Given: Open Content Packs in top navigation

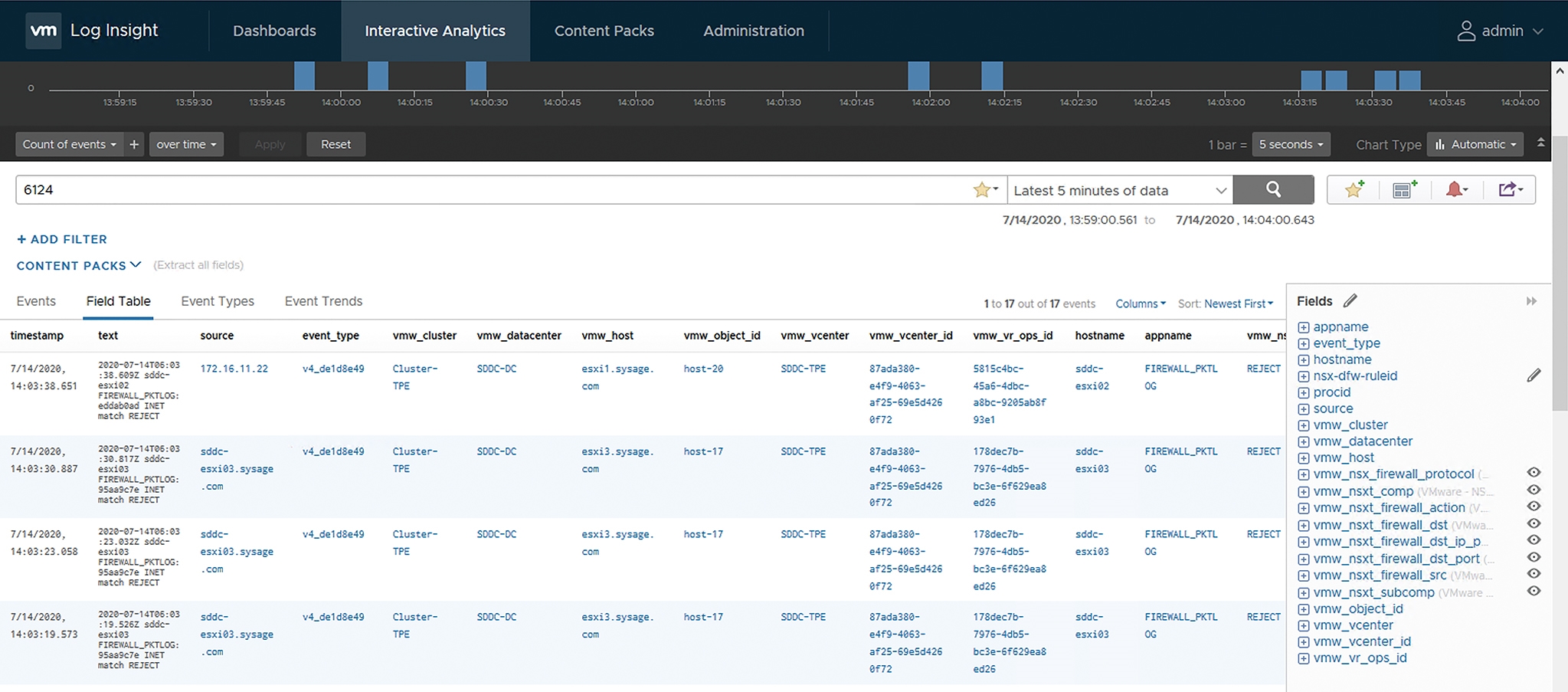Looking at the screenshot, I should [604, 31].
